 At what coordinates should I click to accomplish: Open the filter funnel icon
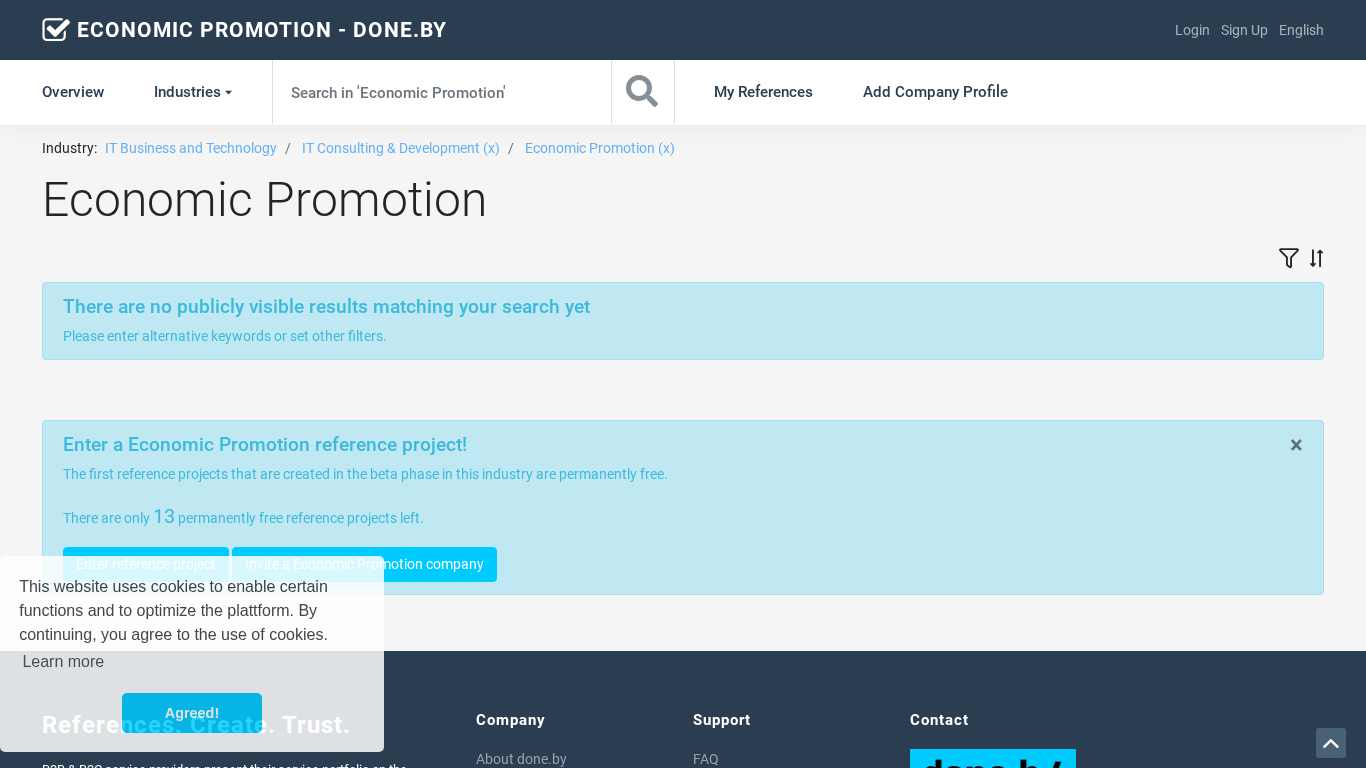click(1289, 258)
